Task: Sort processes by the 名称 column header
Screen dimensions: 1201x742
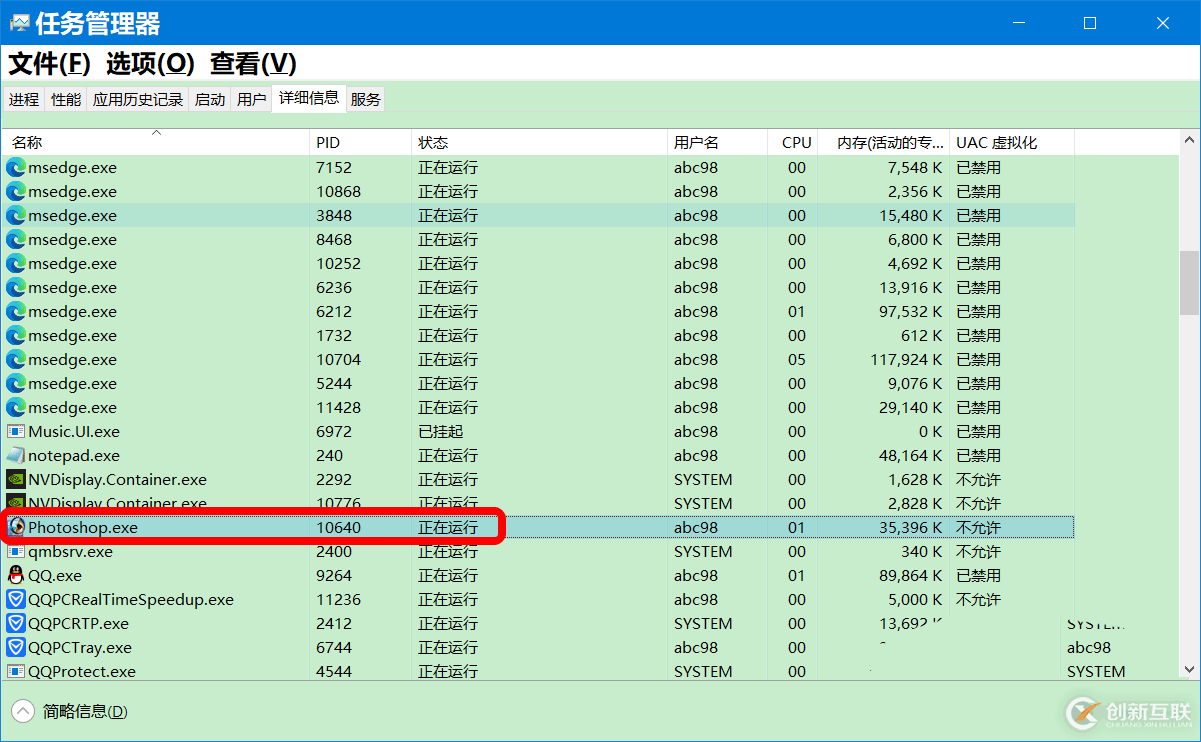Action: (x=27, y=143)
